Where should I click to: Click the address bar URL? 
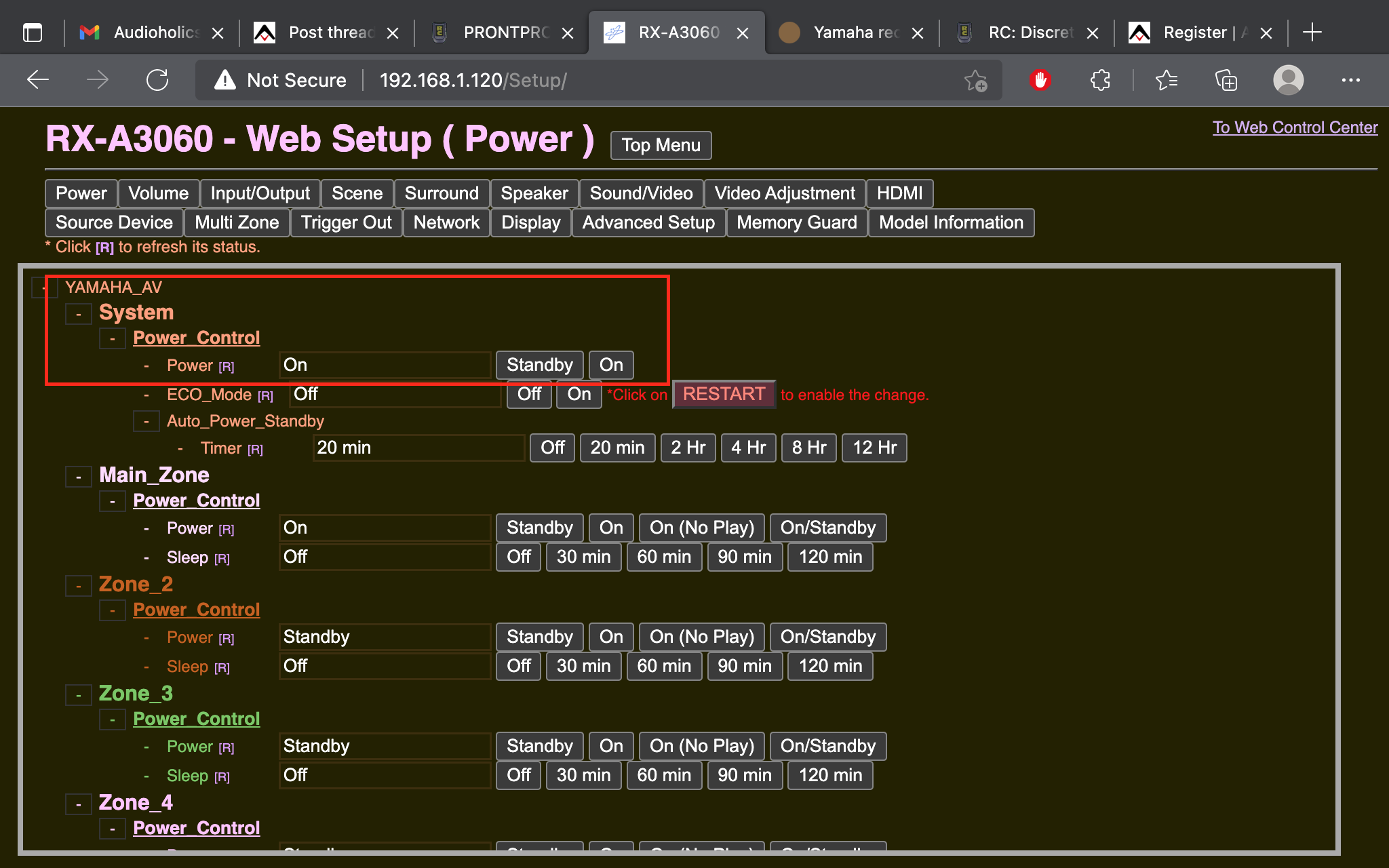point(473,80)
